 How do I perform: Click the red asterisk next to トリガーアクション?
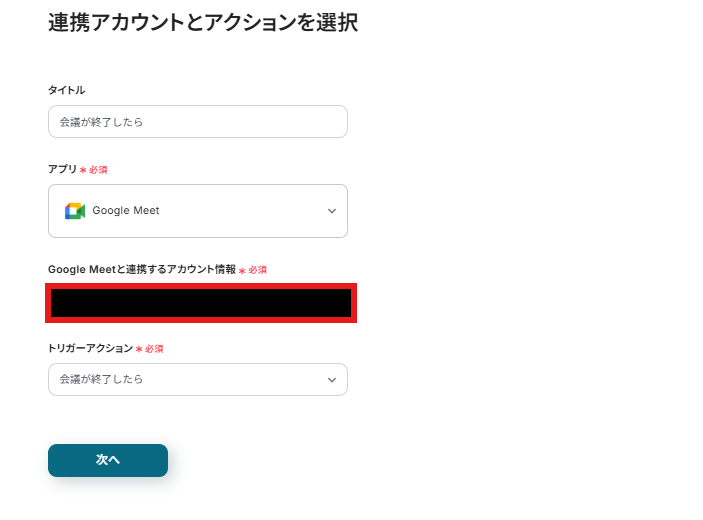point(139,349)
